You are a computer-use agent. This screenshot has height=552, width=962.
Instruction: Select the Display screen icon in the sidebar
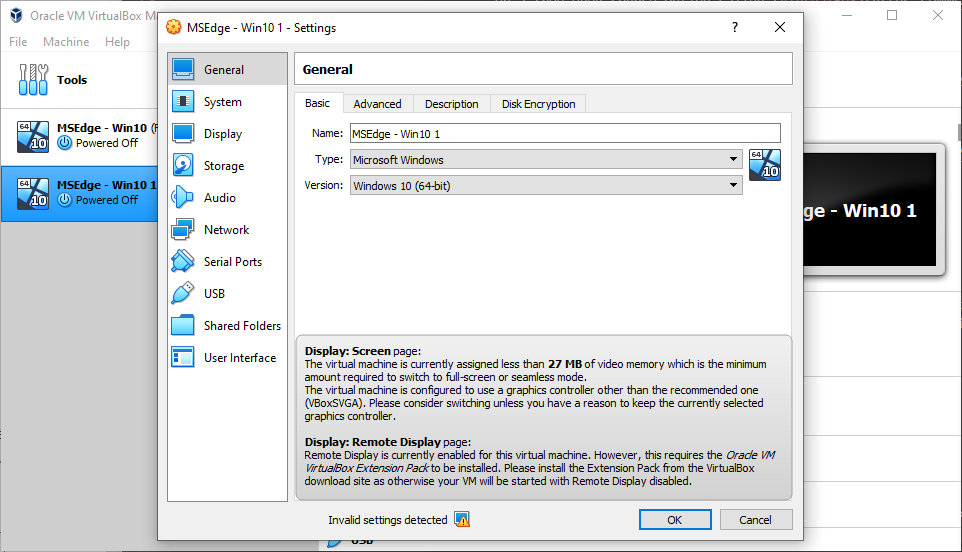(x=183, y=133)
